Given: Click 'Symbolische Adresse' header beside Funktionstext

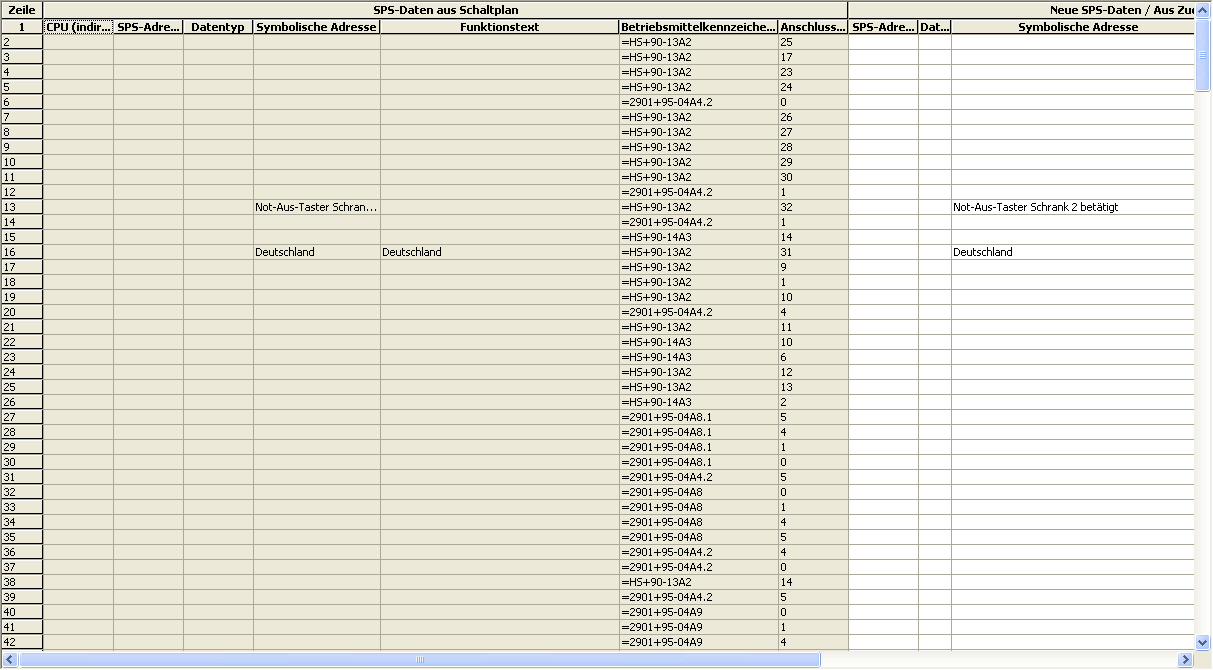Looking at the screenshot, I should click(316, 27).
